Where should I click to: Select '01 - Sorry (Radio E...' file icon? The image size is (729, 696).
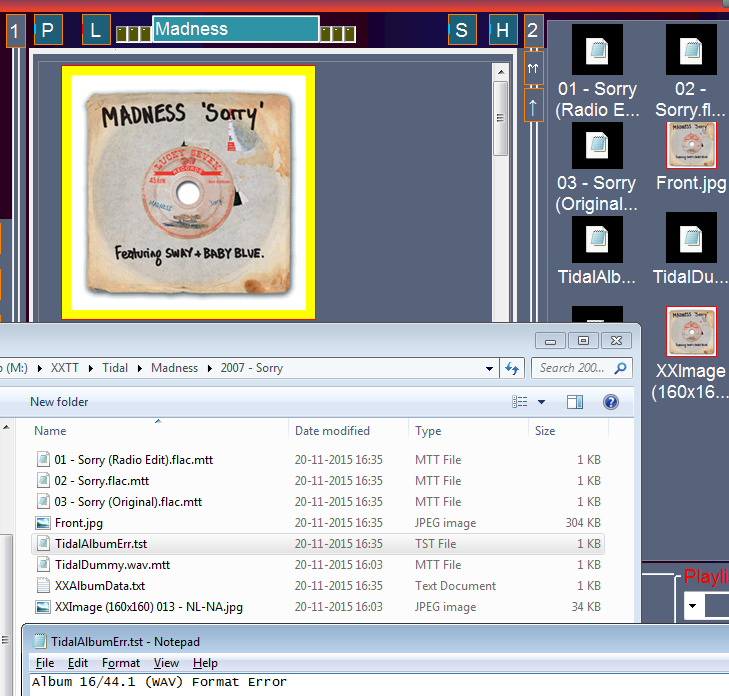point(597,50)
